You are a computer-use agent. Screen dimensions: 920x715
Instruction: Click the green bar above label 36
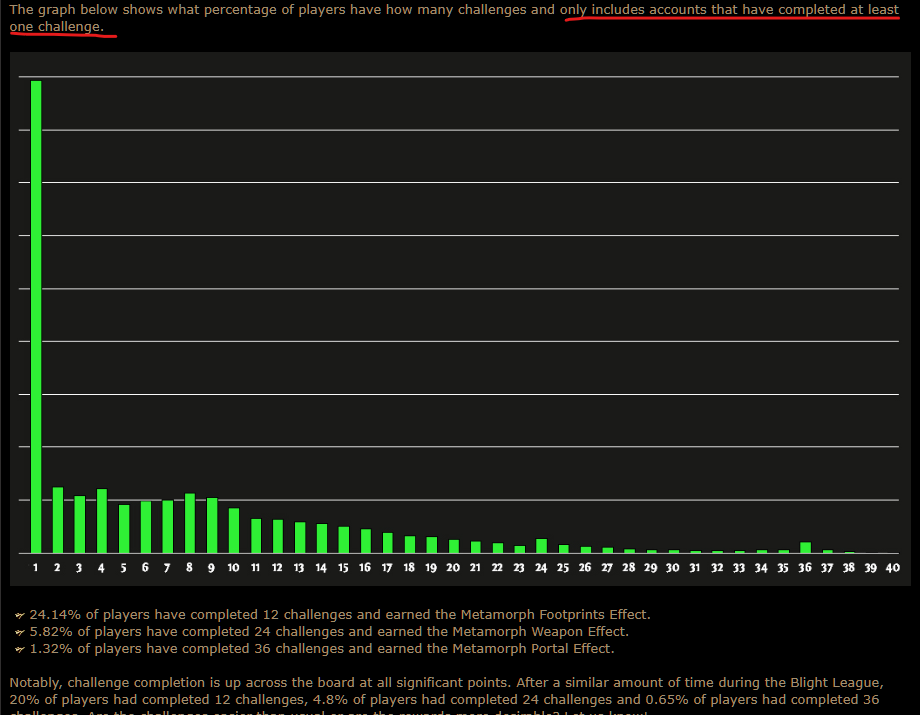[806, 548]
